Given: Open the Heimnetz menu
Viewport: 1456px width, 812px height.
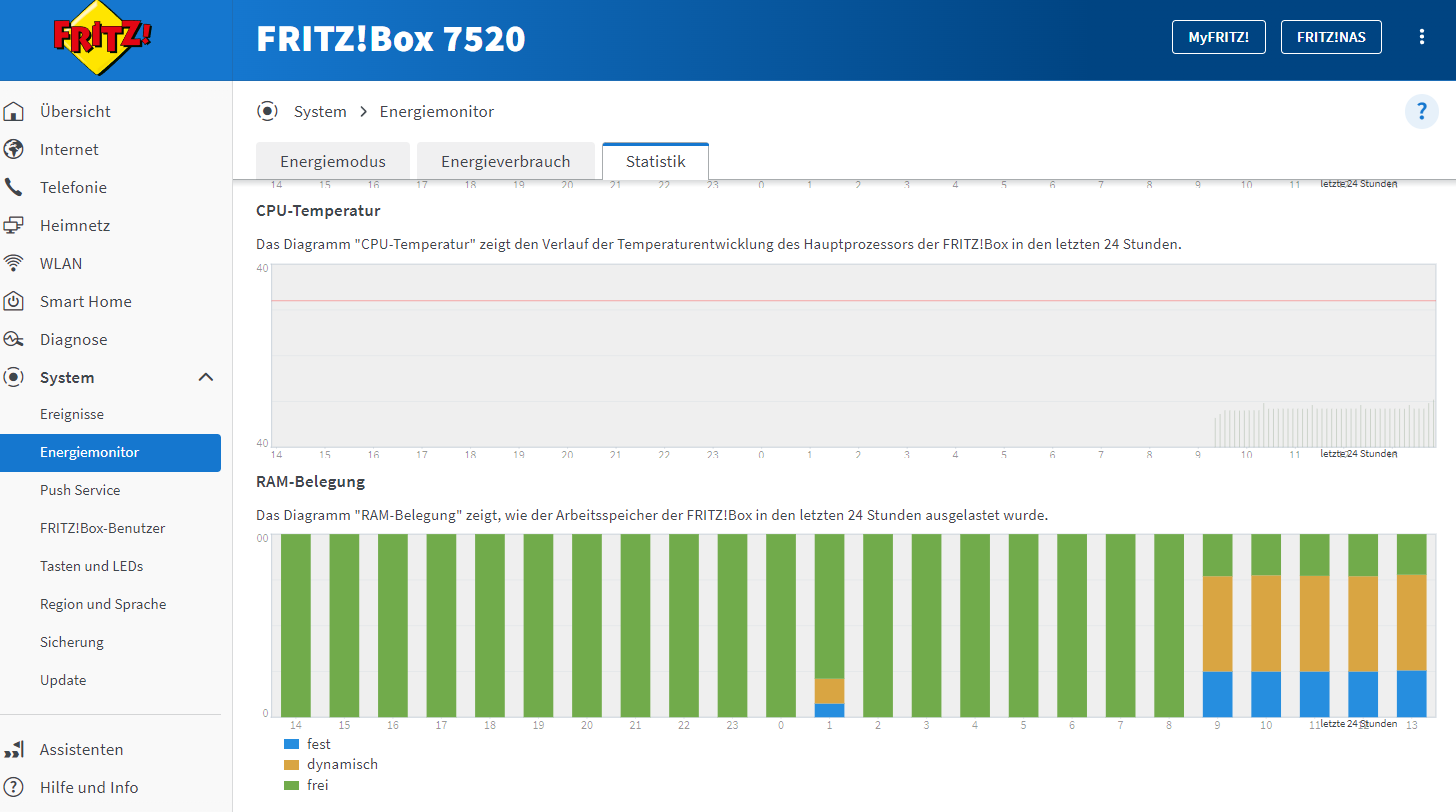Looking at the screenshot, I should (75, 225).
